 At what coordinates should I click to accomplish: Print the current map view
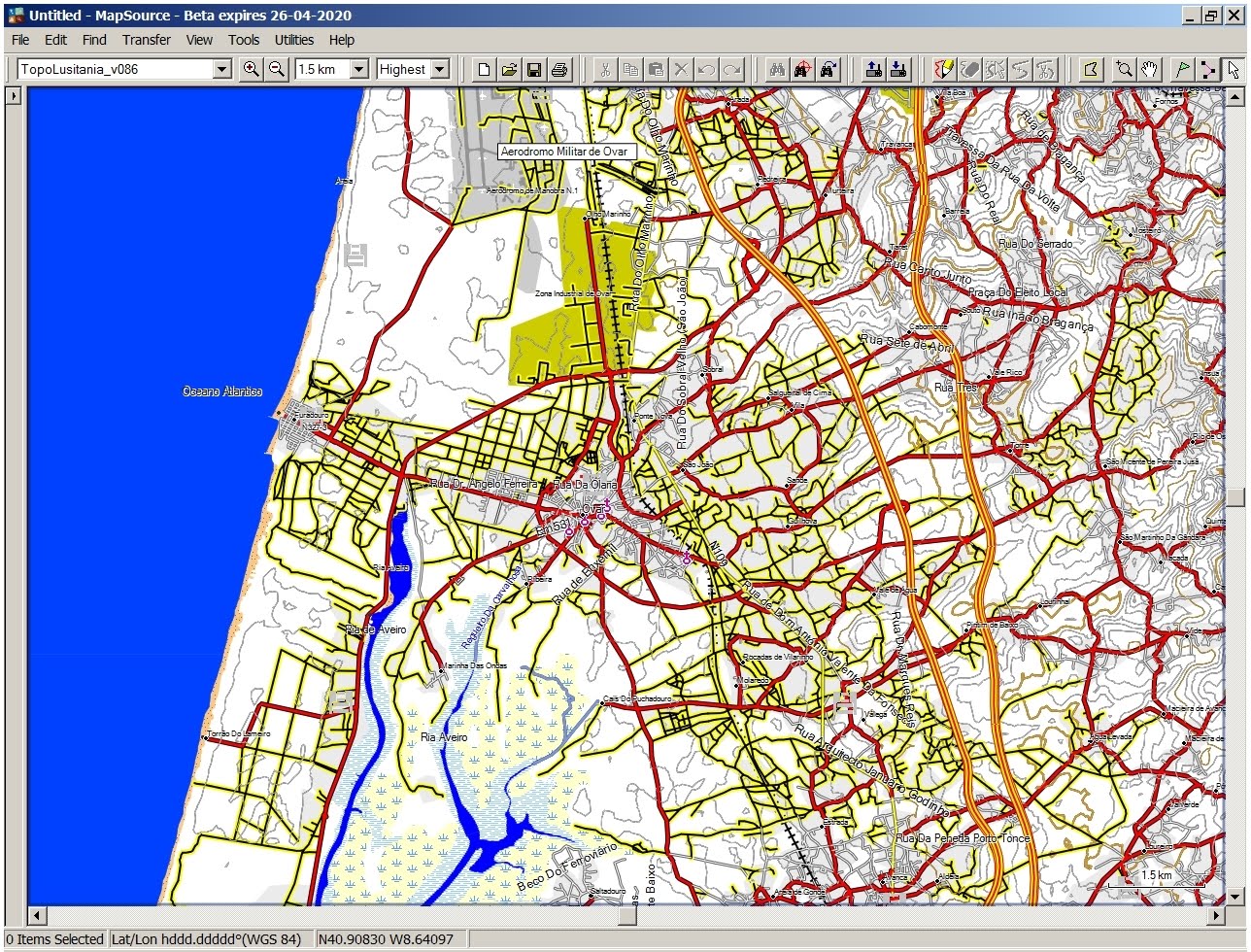click(x=558, y=69)
